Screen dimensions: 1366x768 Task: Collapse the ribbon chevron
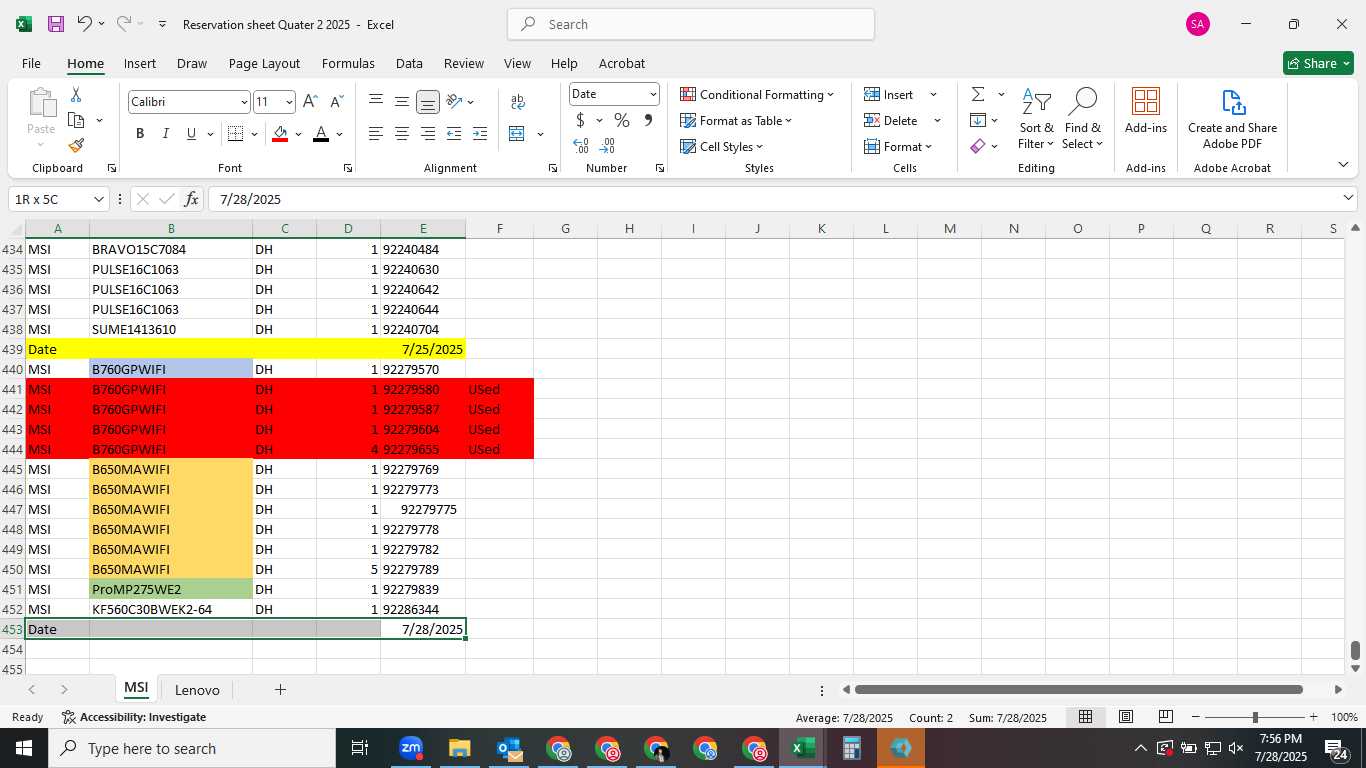pyautogui.click(x=1343, y=165)
